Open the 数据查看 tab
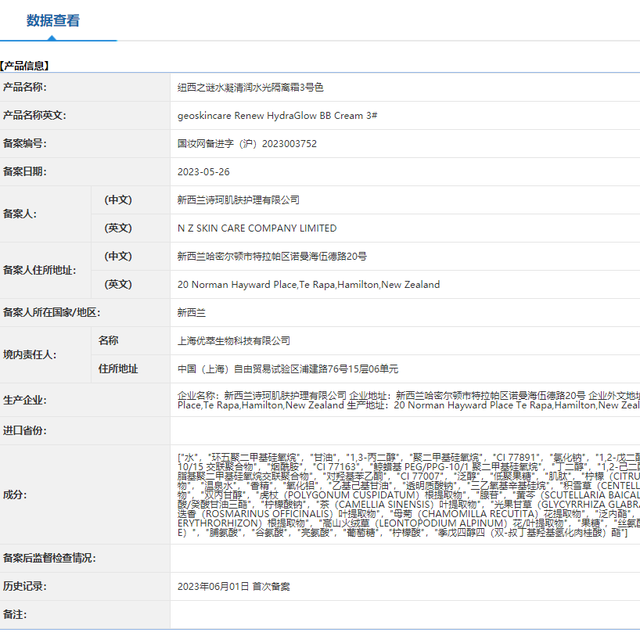This screenshot has height=640, width=640. coord(53,20)
